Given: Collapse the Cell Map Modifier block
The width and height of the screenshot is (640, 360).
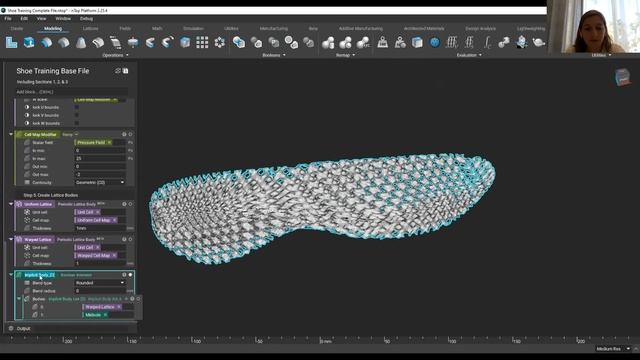Looking at the screenshot, I should pyautogui.click(x=11, y=134).
